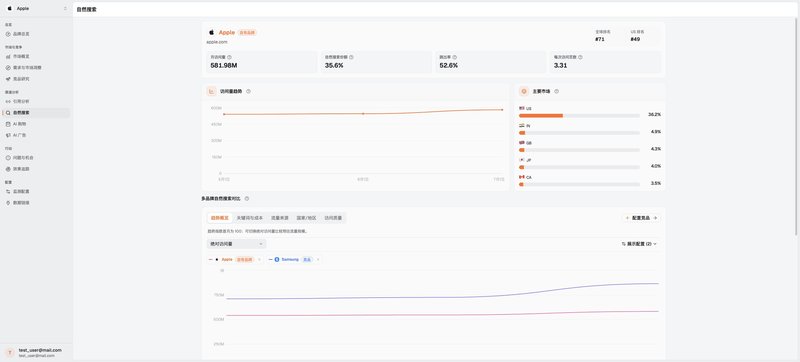Image resolution: width=800 pixels, height=362 pixels.
Task: Click the 36.2% US market percentage
Action: tap(655, 114)
